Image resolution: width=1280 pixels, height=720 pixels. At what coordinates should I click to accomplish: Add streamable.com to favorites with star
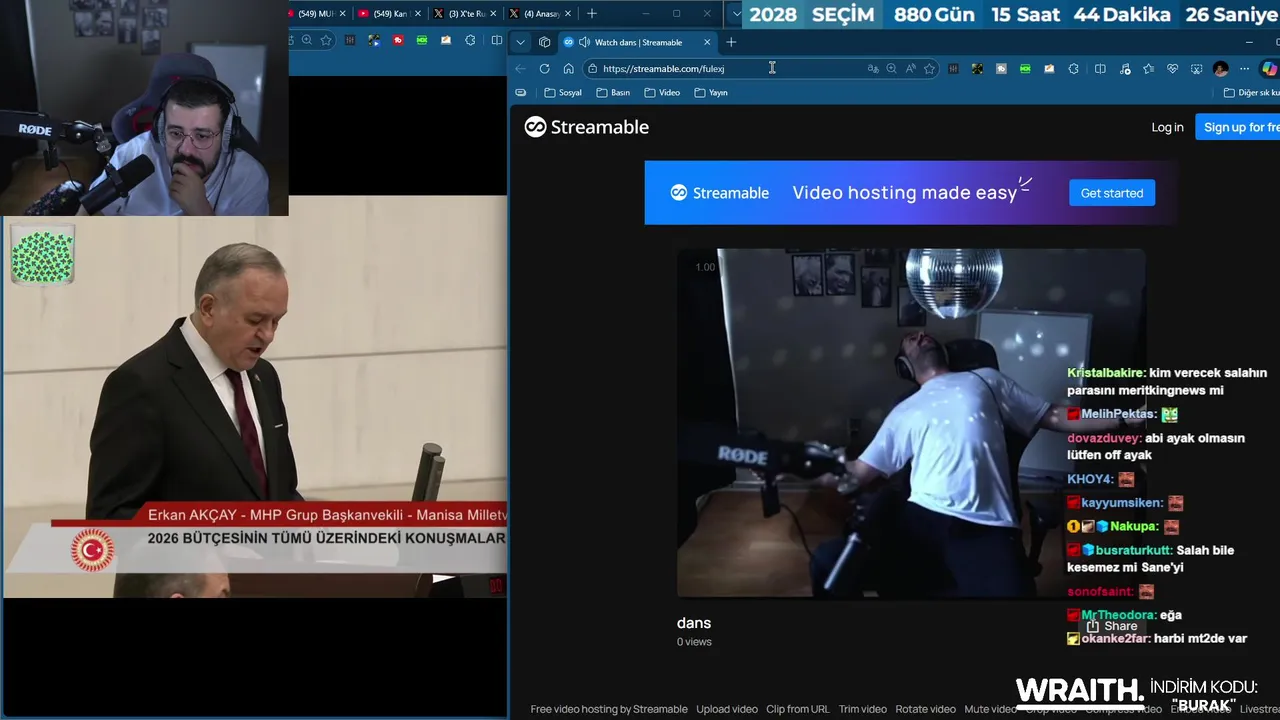coord(929,69)
